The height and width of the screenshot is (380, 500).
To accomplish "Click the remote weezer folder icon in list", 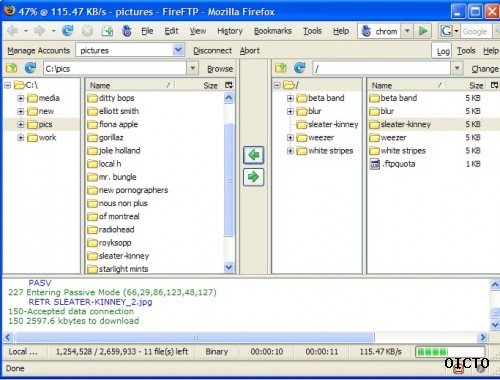I will tap(375, 138).
